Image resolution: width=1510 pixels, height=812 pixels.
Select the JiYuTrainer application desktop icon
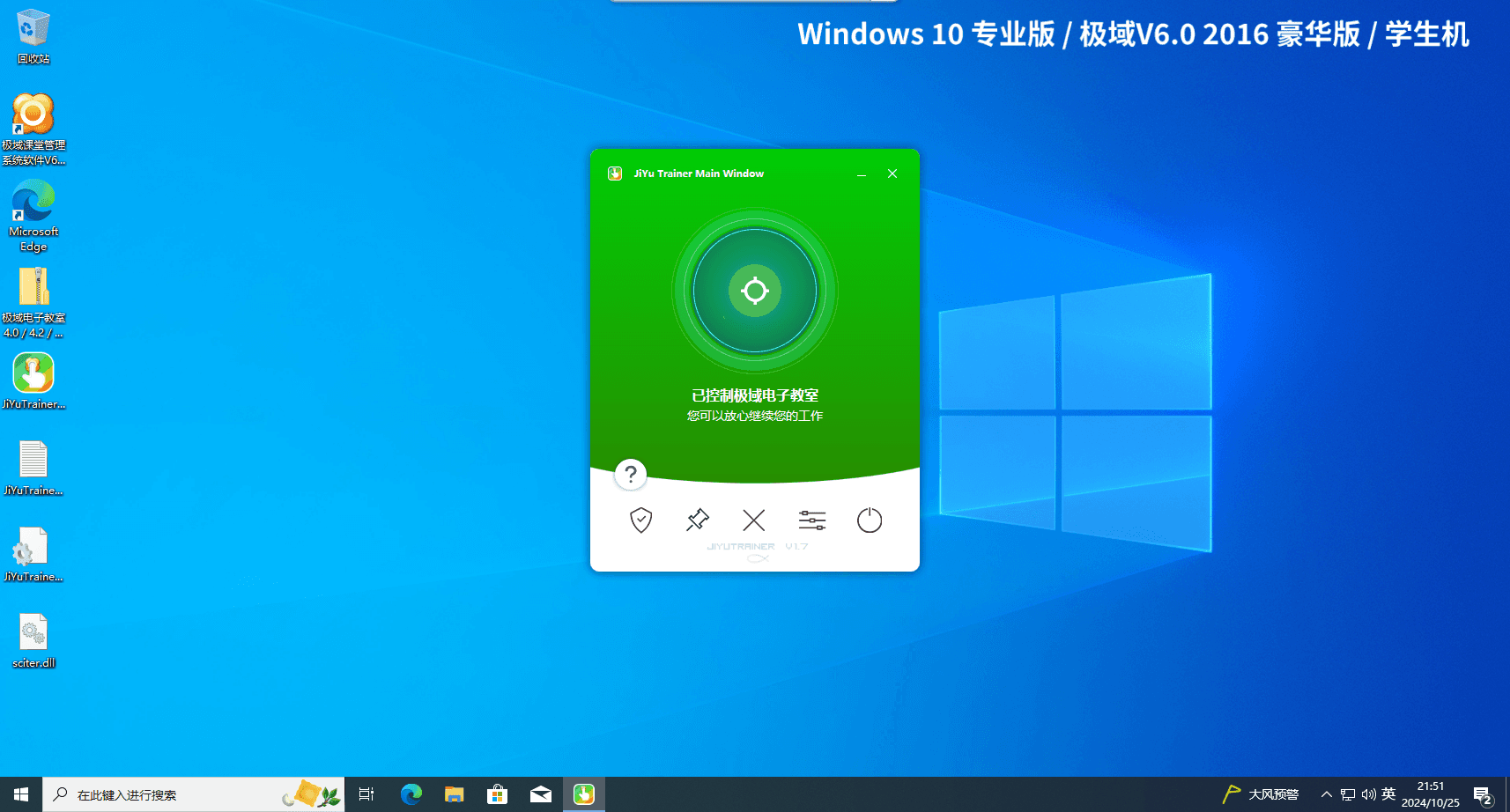33,381
